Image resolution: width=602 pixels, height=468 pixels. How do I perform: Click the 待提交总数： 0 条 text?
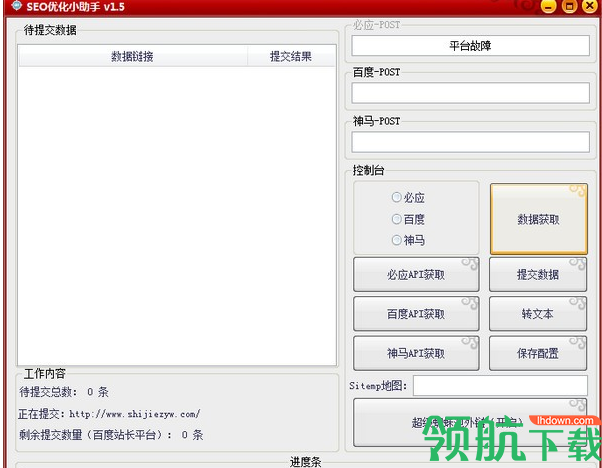click(64, 392)
